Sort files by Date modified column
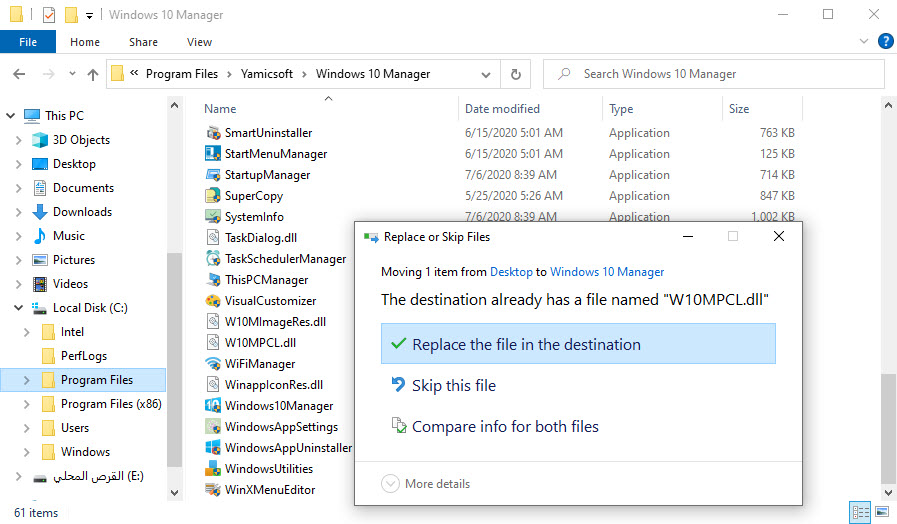This screenshot has height=524, width=897. tap(502, 109)
